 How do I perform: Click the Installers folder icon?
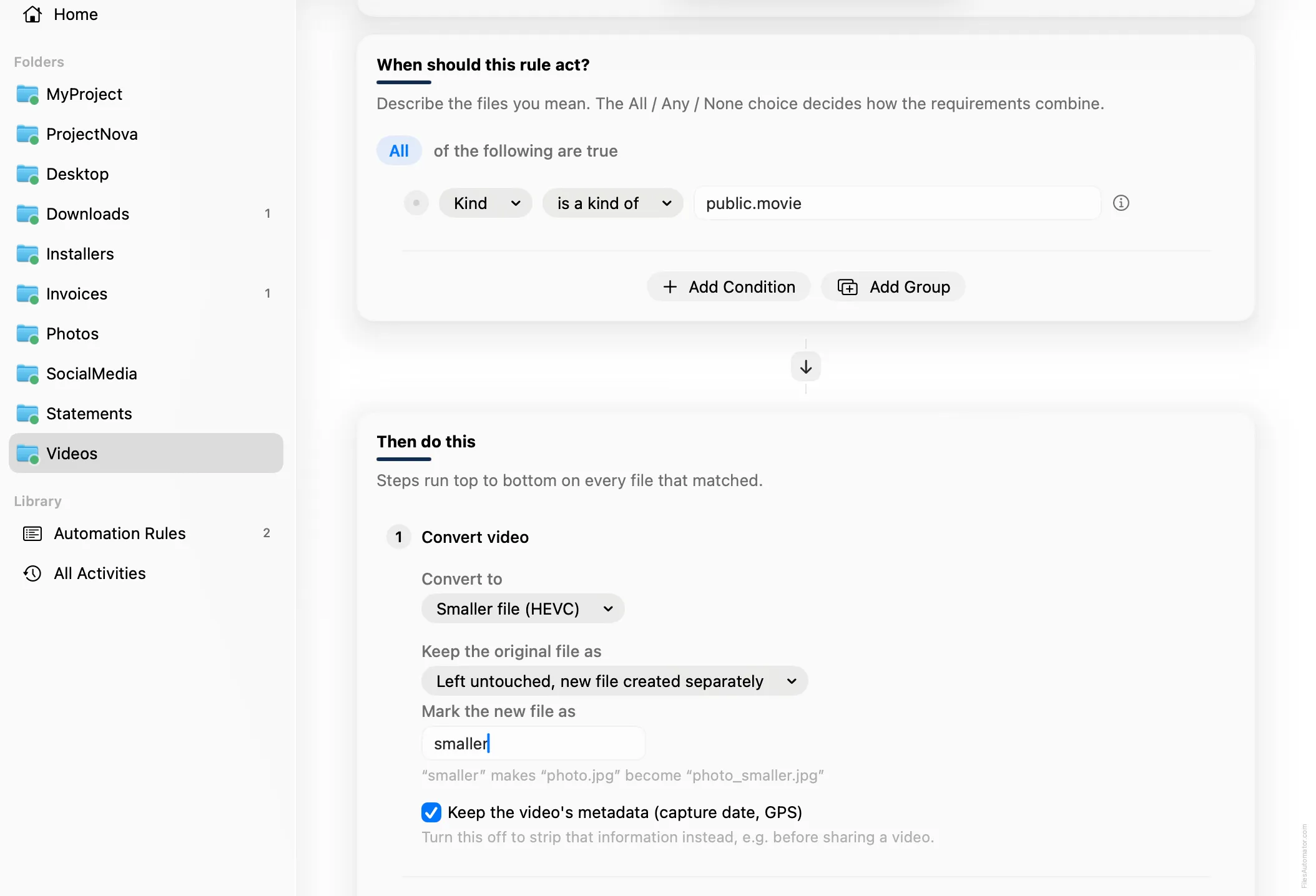(x=27, y=254)
